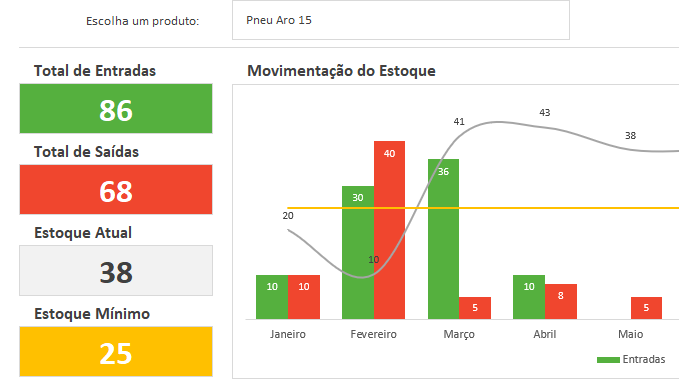Screen dimensions: 679x392
Task: Select the Estoque Atual box showing 38
Action: pos(116,271)
